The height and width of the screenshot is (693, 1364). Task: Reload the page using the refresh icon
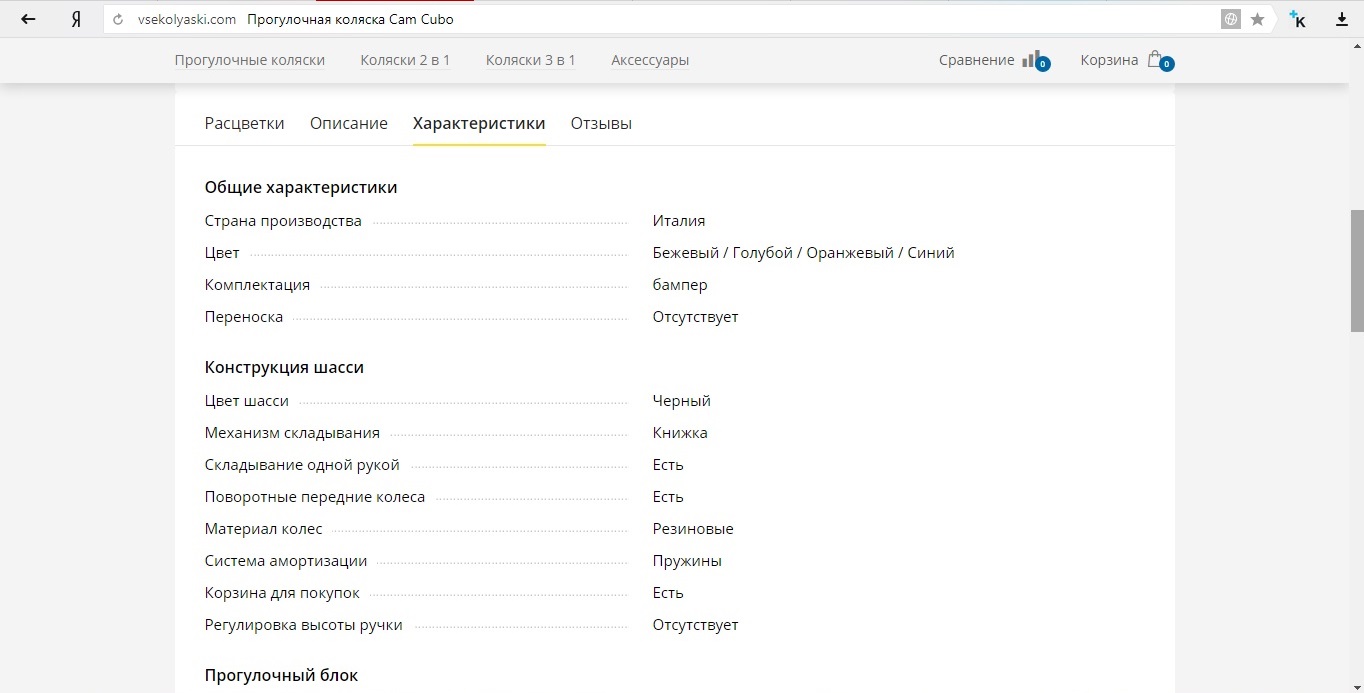point(119,19)
